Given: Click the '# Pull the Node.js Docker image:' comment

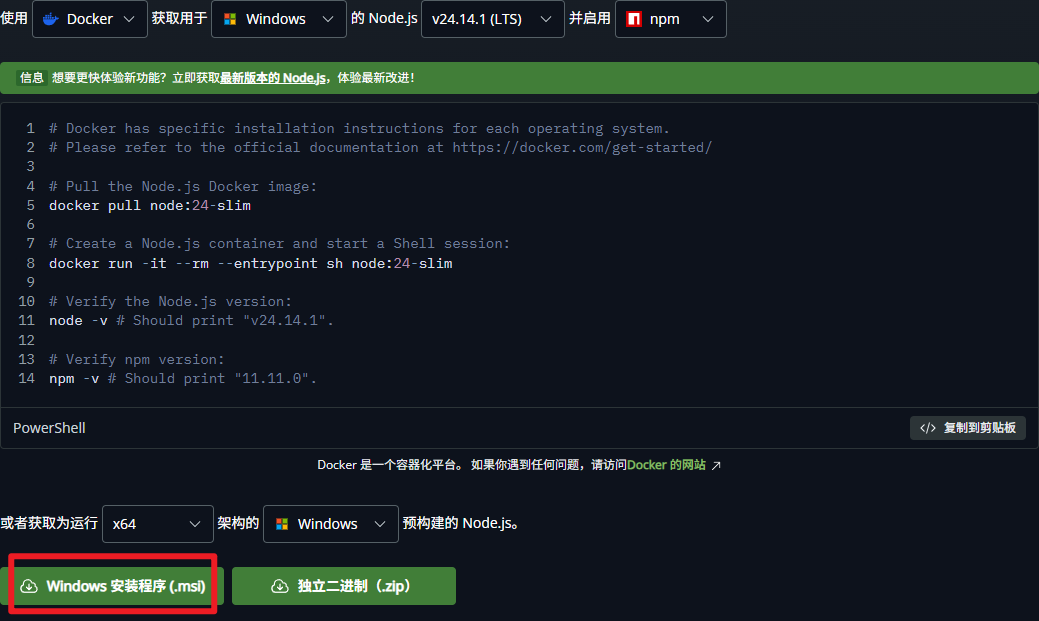Looking at the screenshot, I should click(x=183, y=186).
